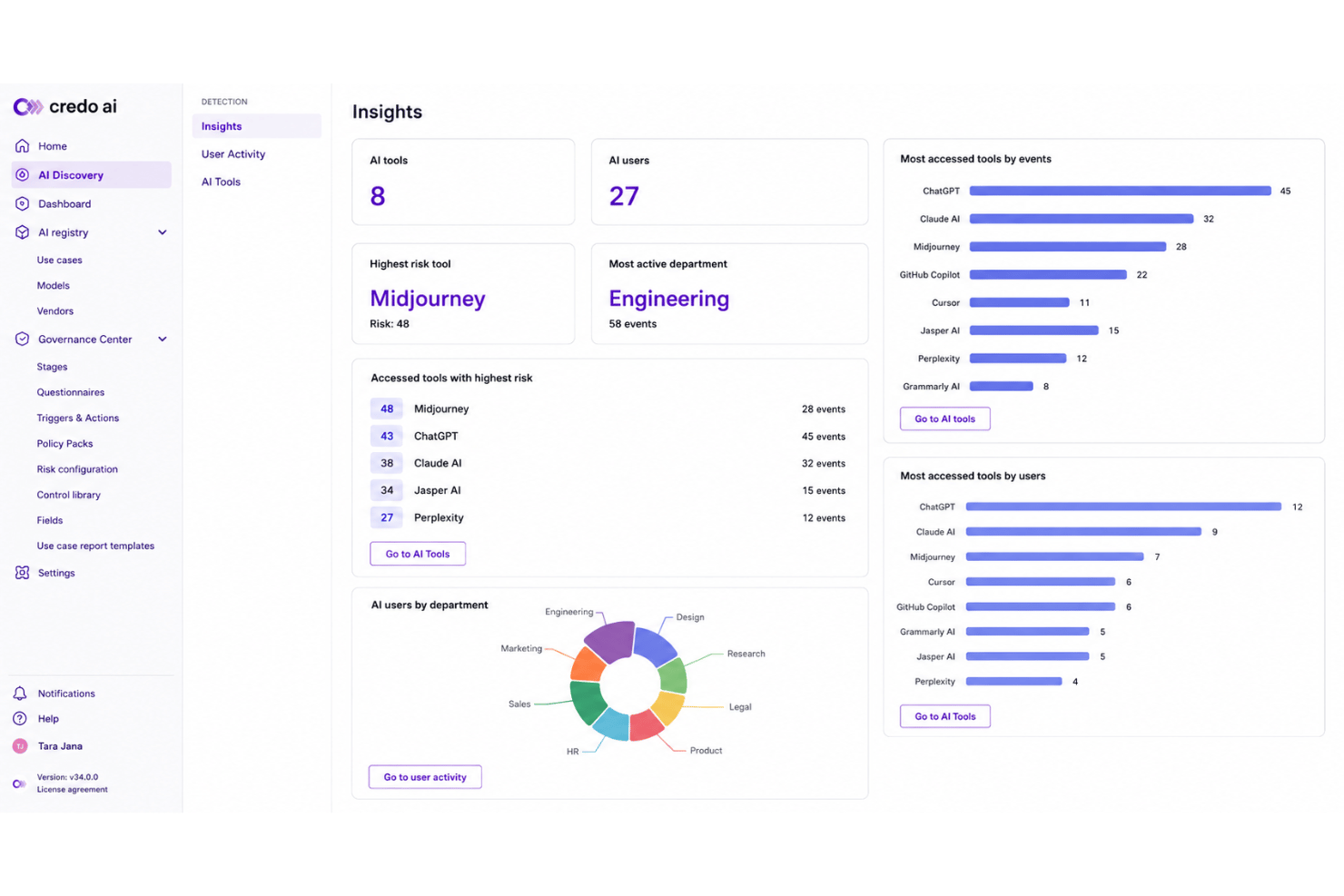Click the ChatGPT bar showing 45 events
The image size is (1344, 896).
1121,192
